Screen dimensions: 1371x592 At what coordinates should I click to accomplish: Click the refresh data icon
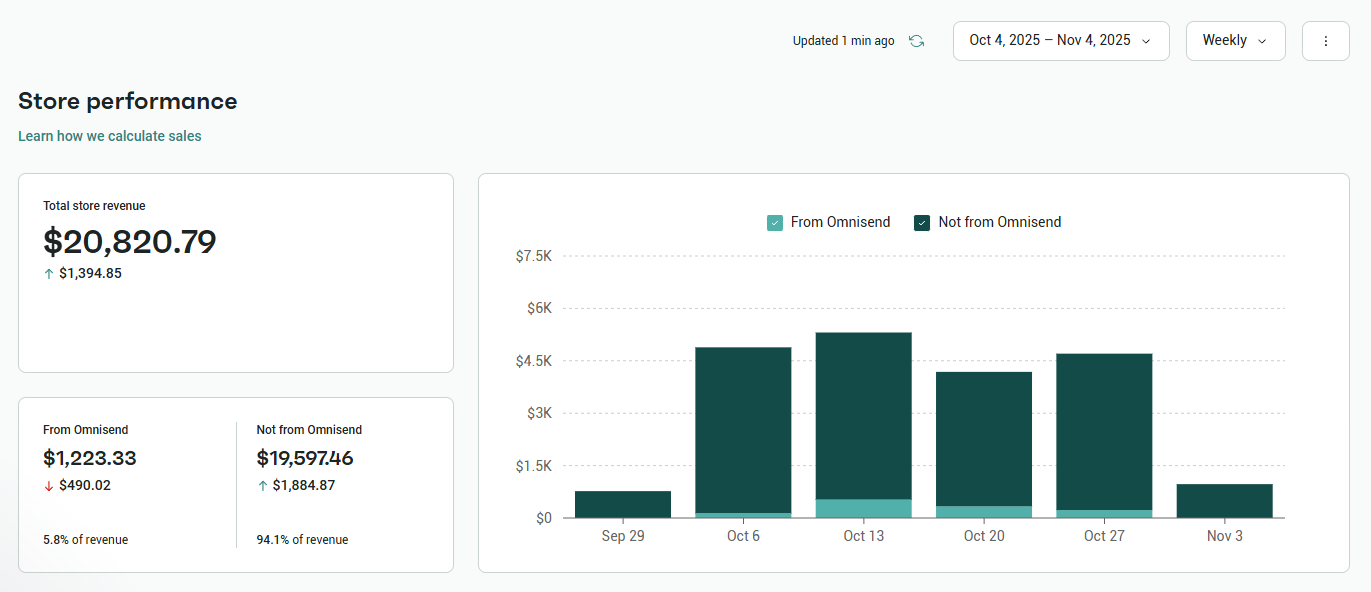click(916, 41)
